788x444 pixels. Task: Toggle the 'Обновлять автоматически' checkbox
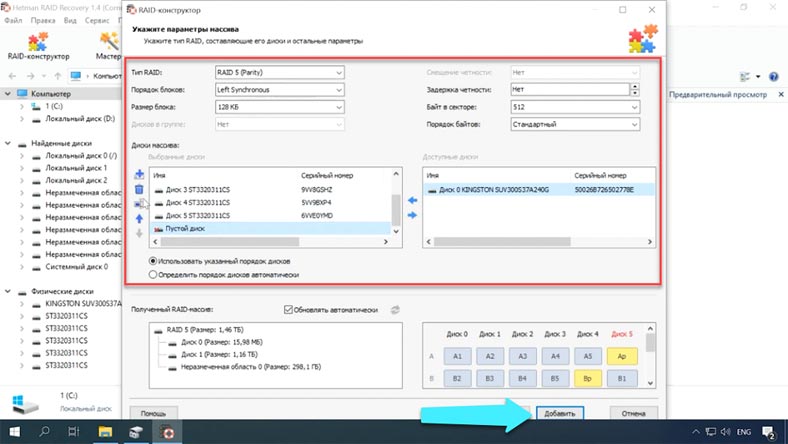290,310
